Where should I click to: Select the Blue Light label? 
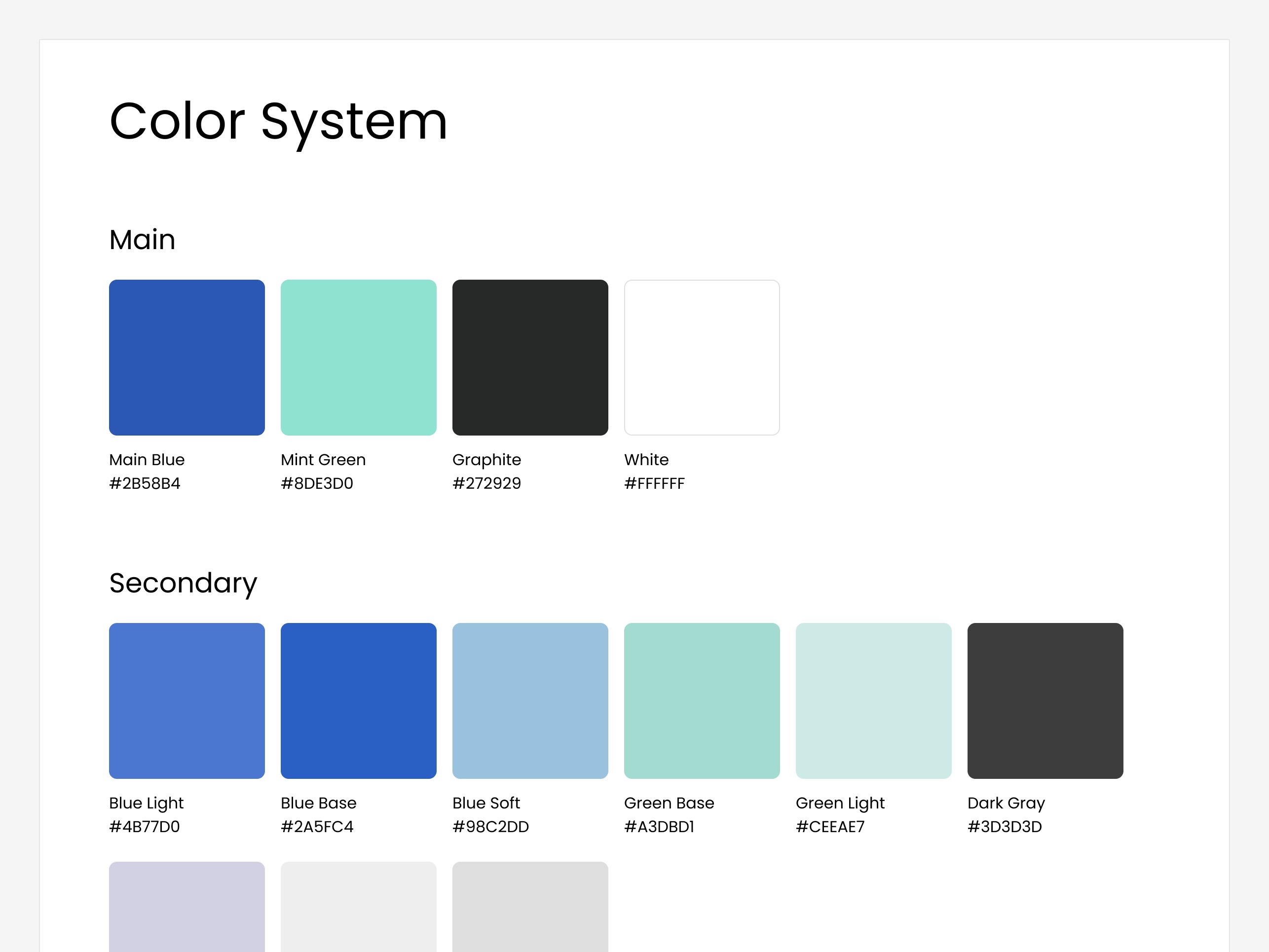[147, 804]
